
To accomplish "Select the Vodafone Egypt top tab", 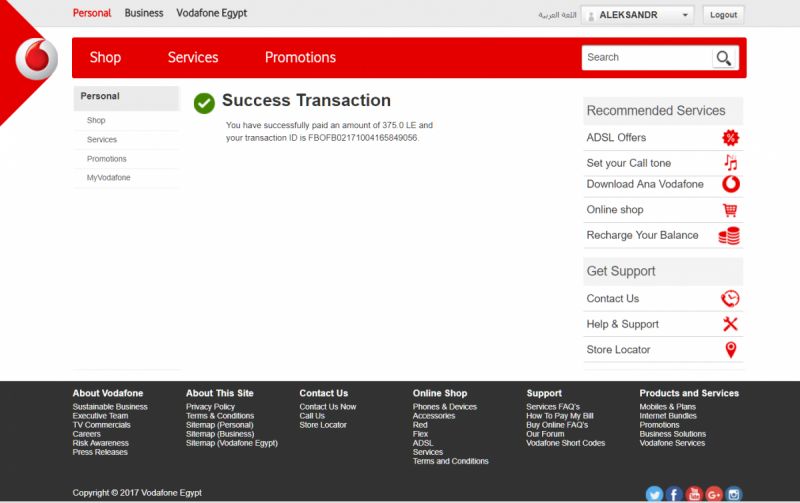I will [x=212, y=13].
